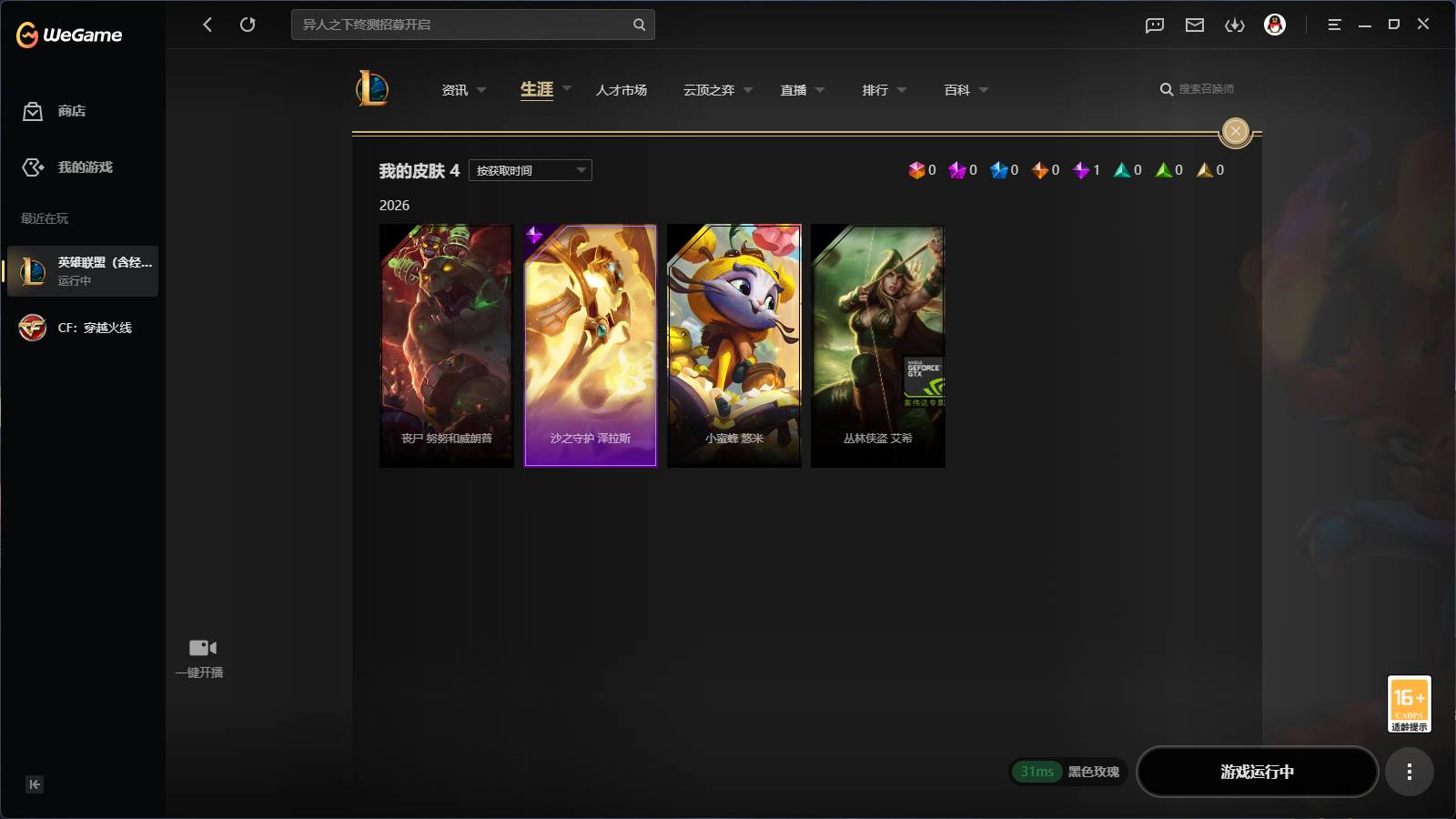
Task: Go back with the left arrow icon
Action: pos(207,25)
